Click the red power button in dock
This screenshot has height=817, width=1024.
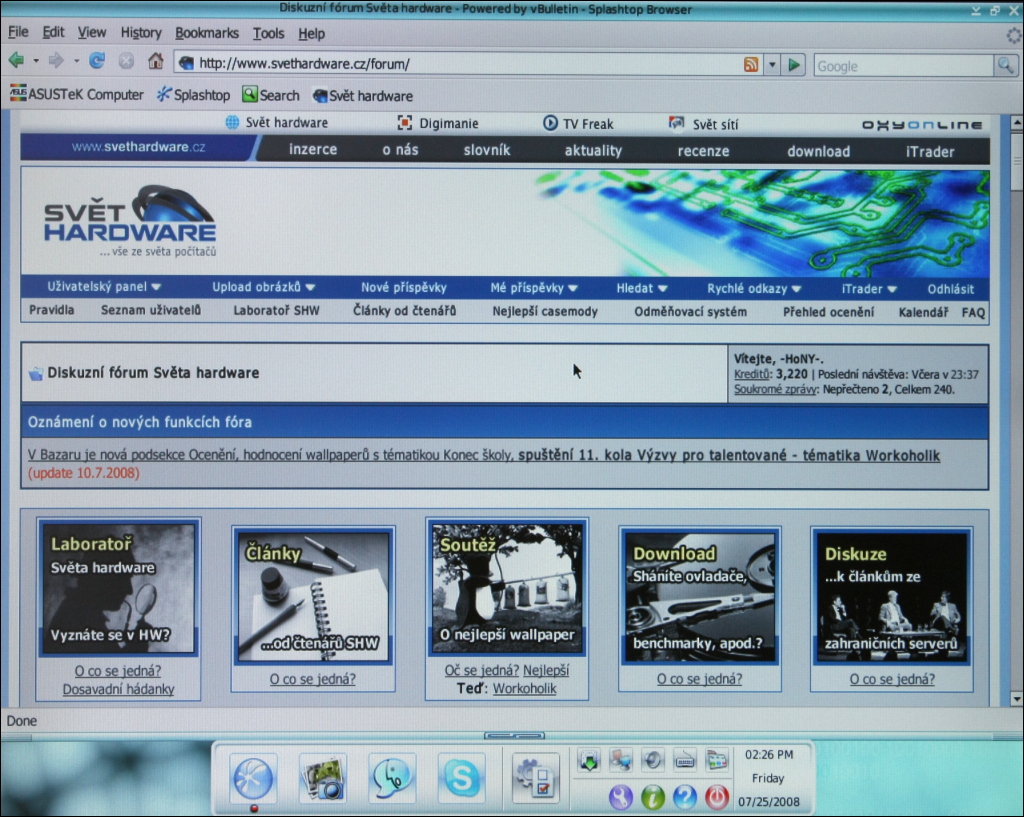[716, 797]
